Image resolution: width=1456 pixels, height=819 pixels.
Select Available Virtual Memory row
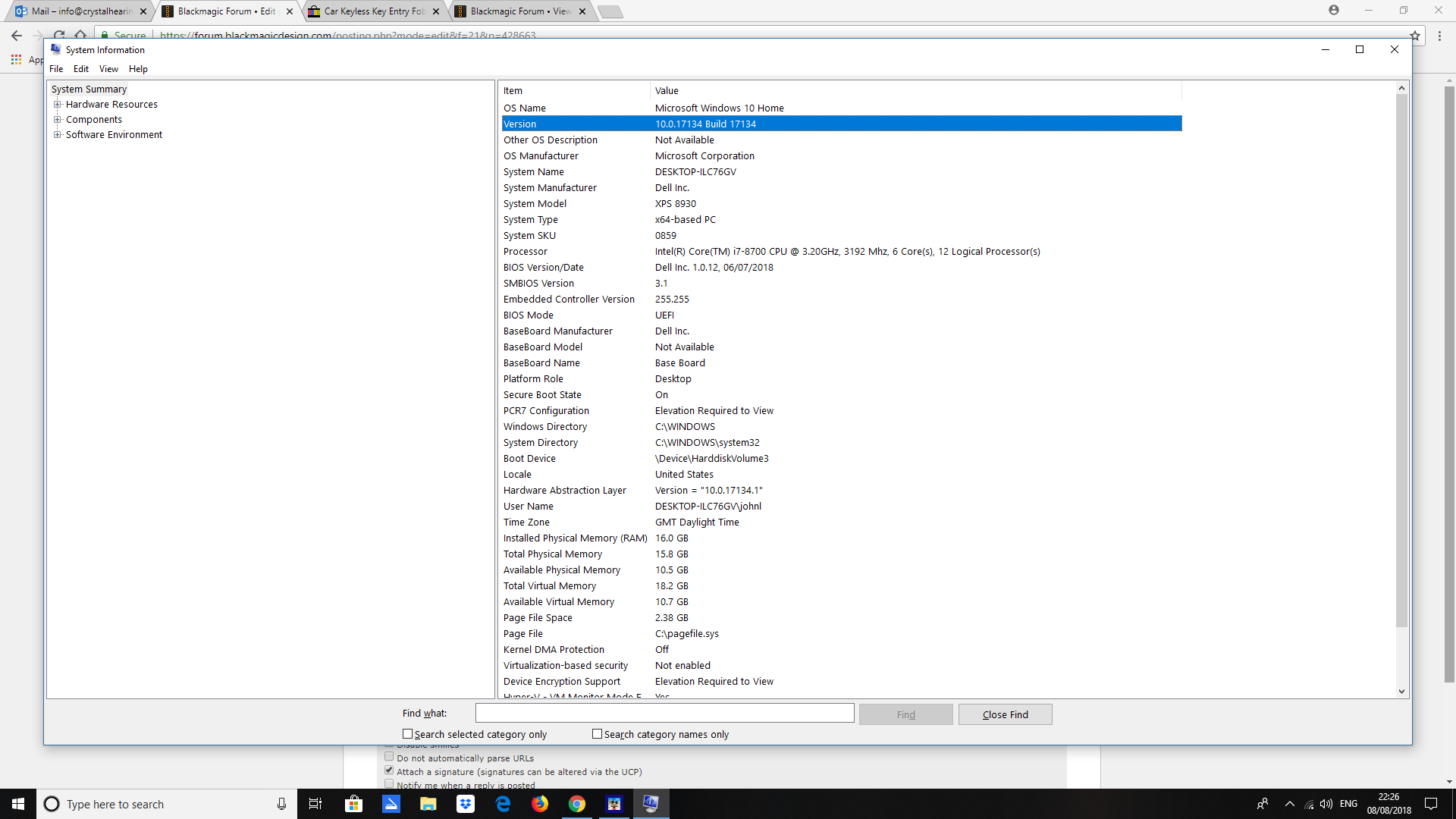coord(842,602)
